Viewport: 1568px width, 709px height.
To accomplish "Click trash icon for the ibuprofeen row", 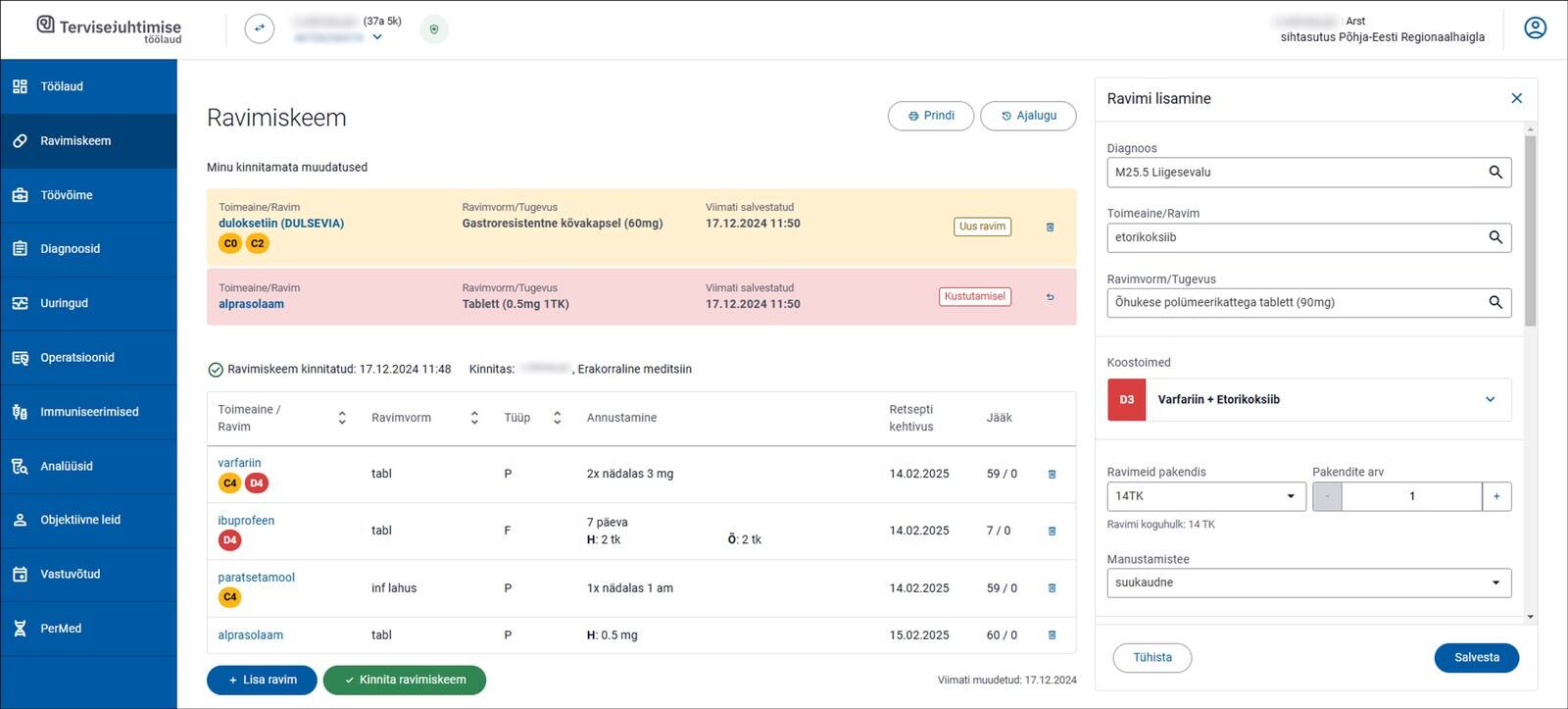I will pos(1052,532).
